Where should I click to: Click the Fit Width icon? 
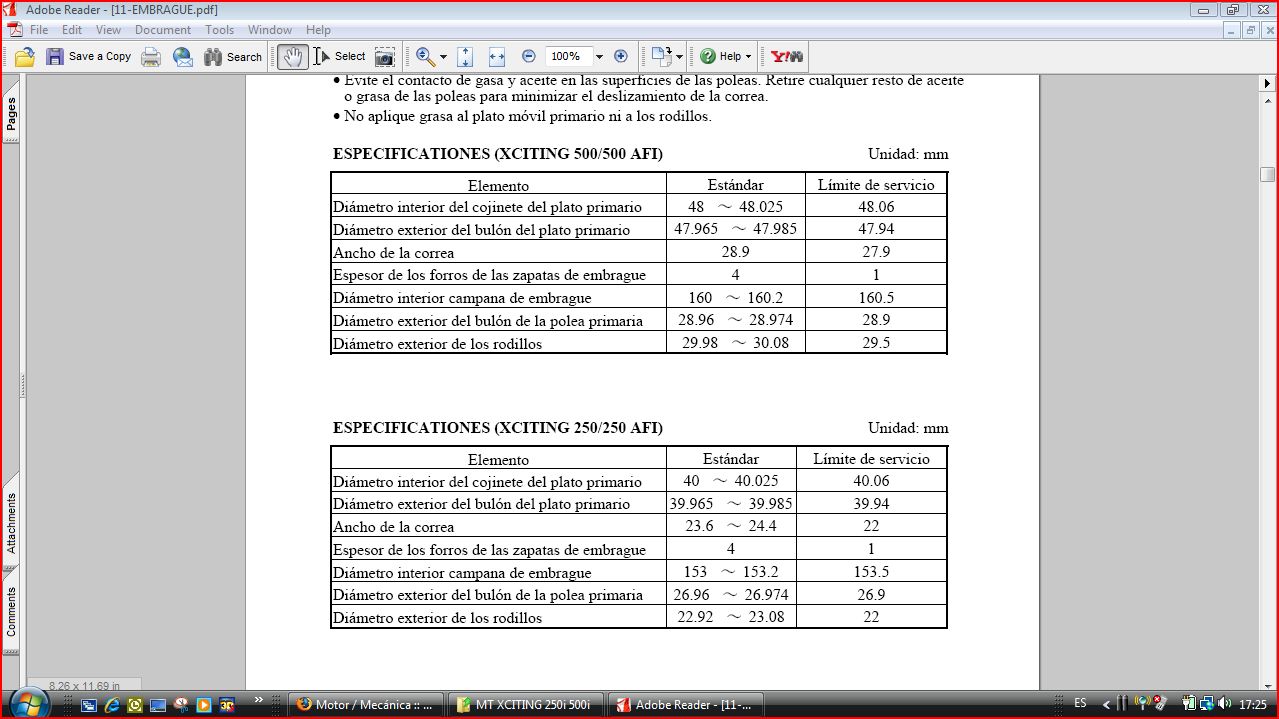[x=497, y=57]
